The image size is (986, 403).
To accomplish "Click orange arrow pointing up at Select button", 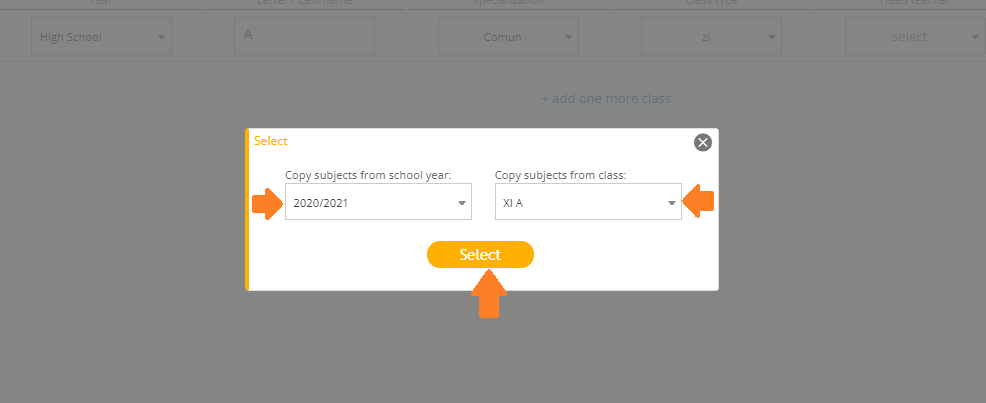I will click(489, 294).
